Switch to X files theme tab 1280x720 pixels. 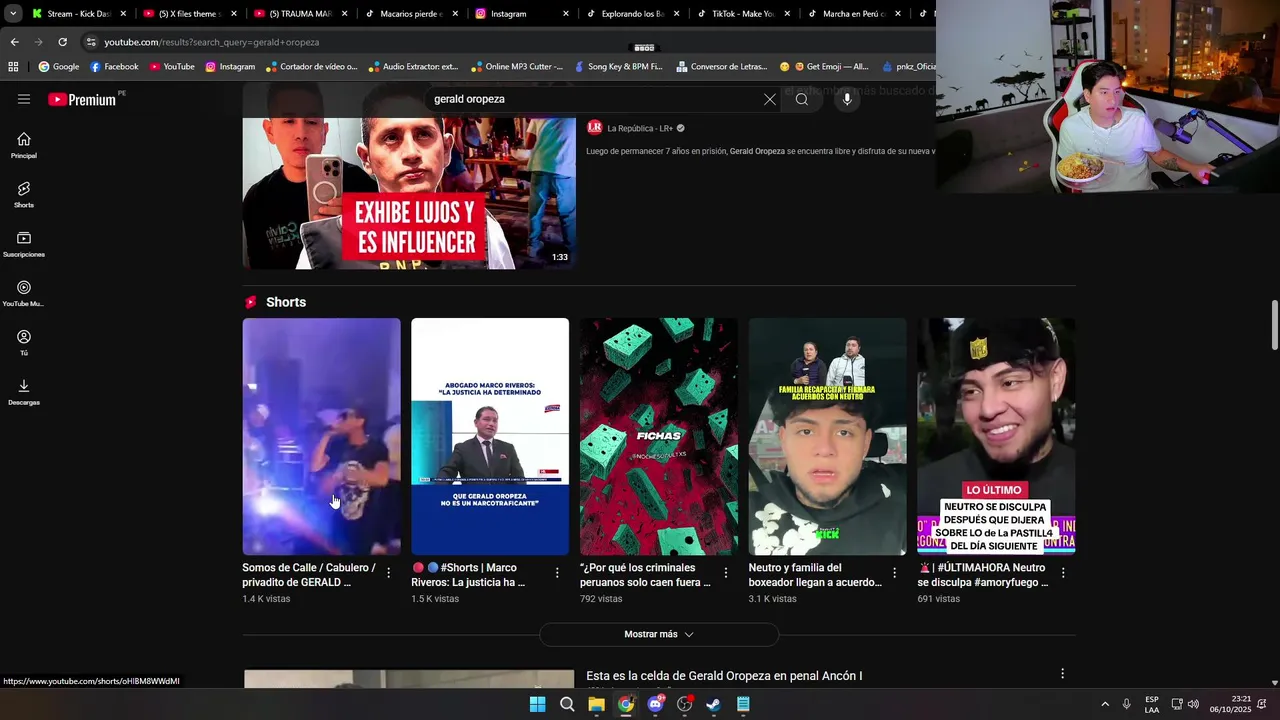189,14
